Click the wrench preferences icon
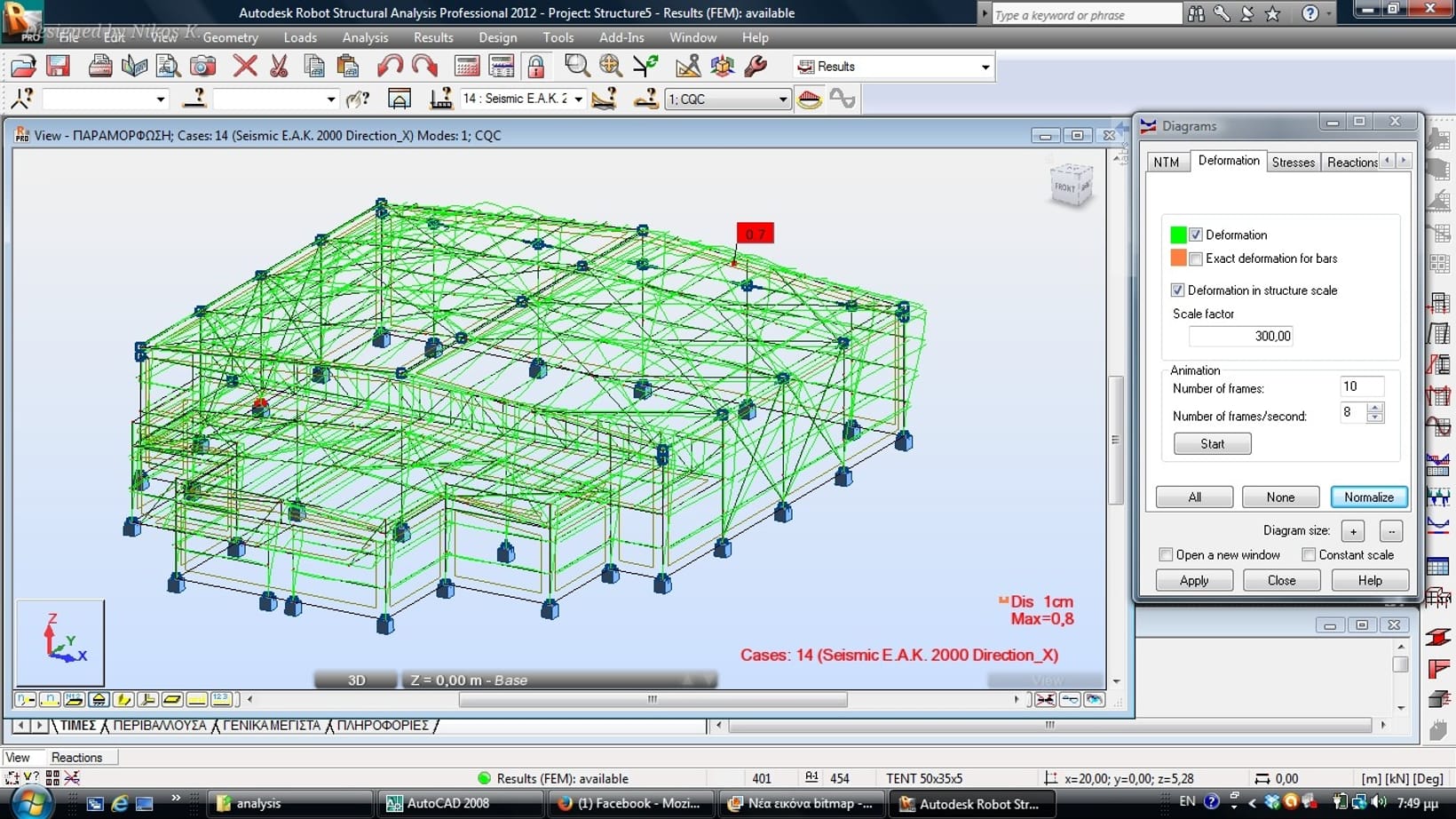Image resolution: width=1456 pixels, height=819 pixels. pyautogui.click(x=756, y=67)
